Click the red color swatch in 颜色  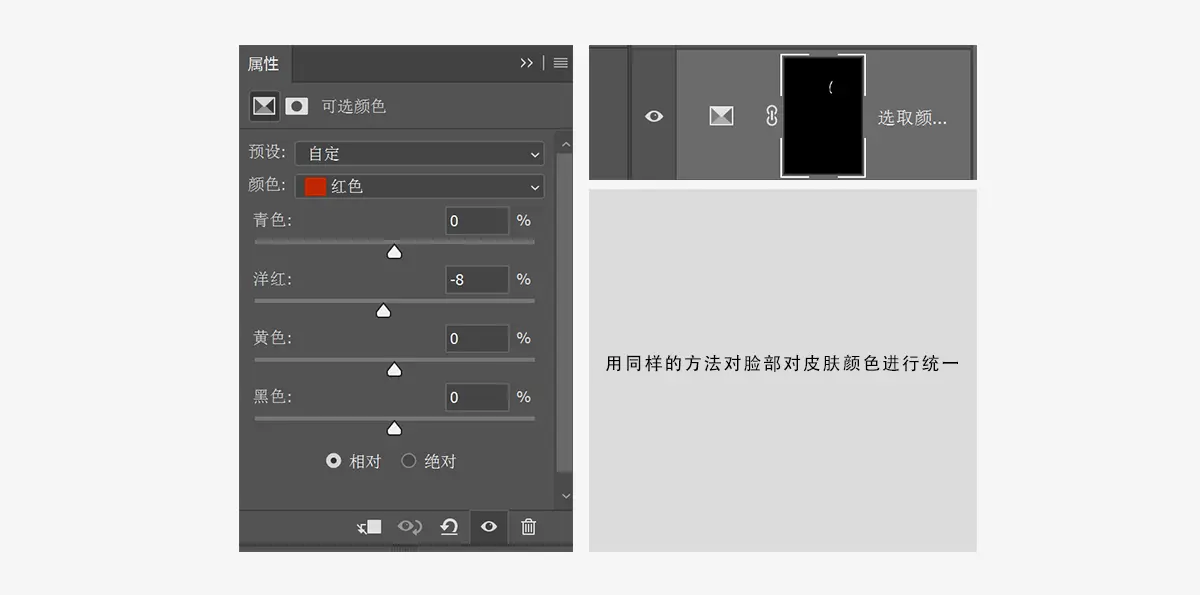315,186
